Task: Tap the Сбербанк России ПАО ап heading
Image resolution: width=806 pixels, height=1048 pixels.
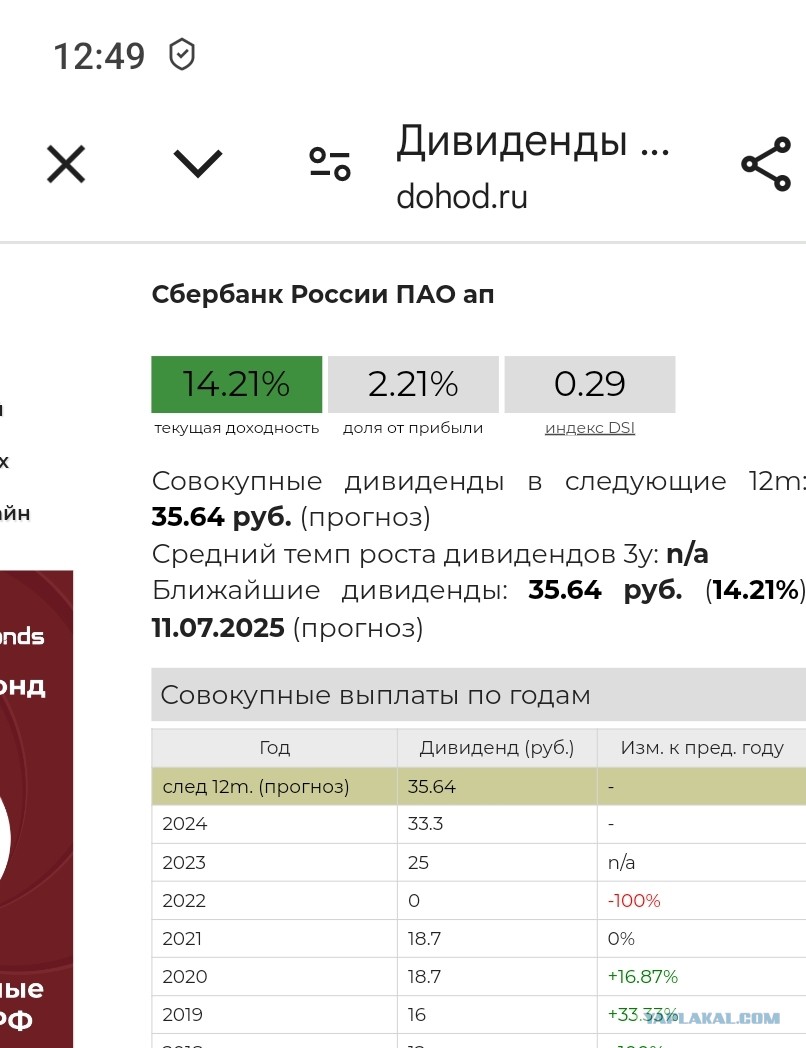Action: point(323,295)
